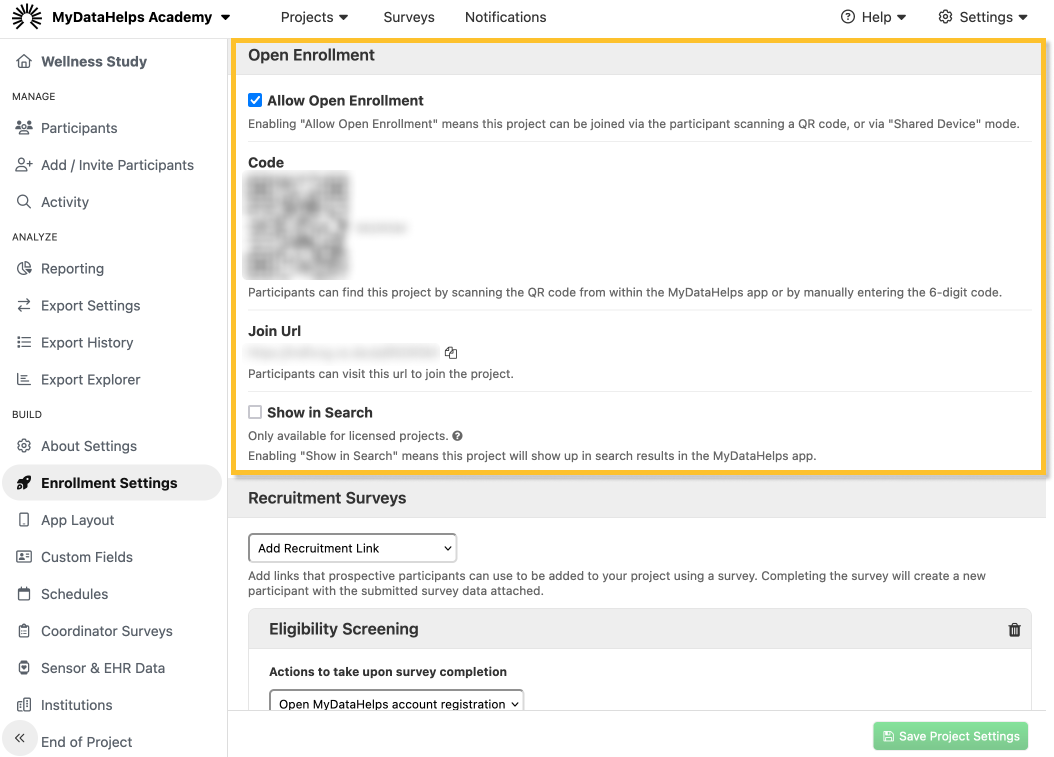
Task: Click the help icon near licensed projects
Action: pyautogui.click(x=457, y=436)
